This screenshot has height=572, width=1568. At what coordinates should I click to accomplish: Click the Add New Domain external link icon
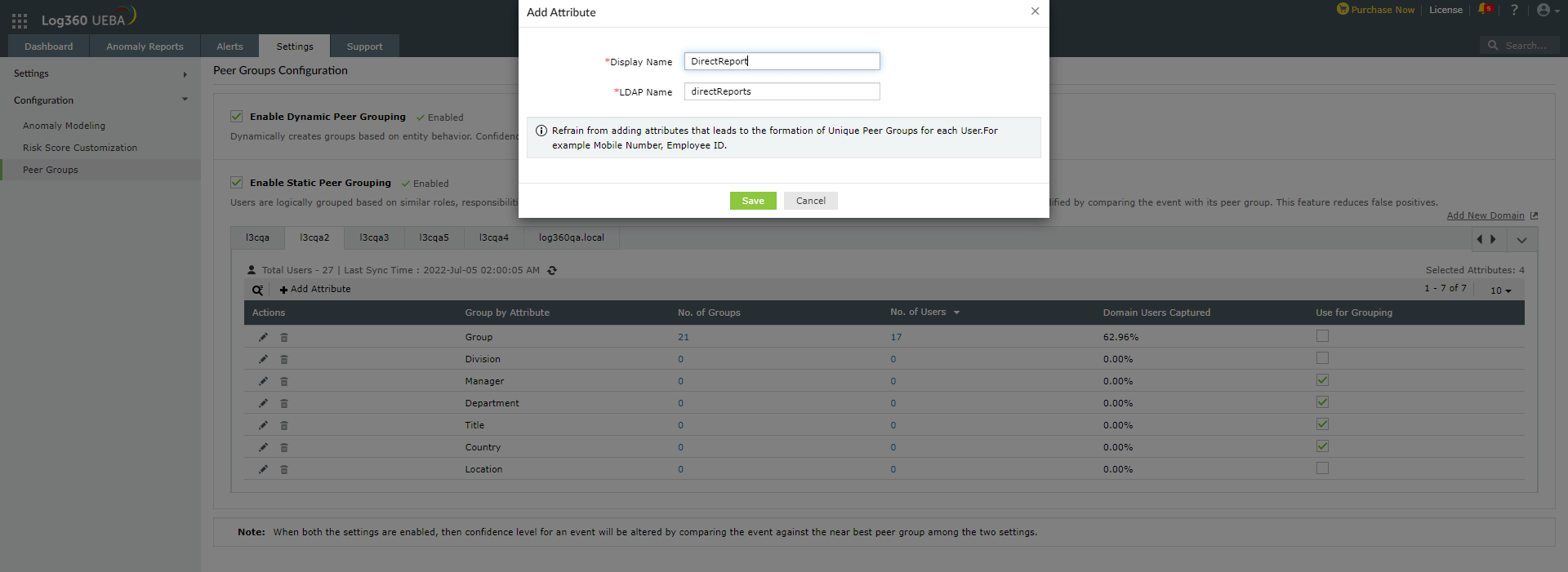(x=1534, y=215)
